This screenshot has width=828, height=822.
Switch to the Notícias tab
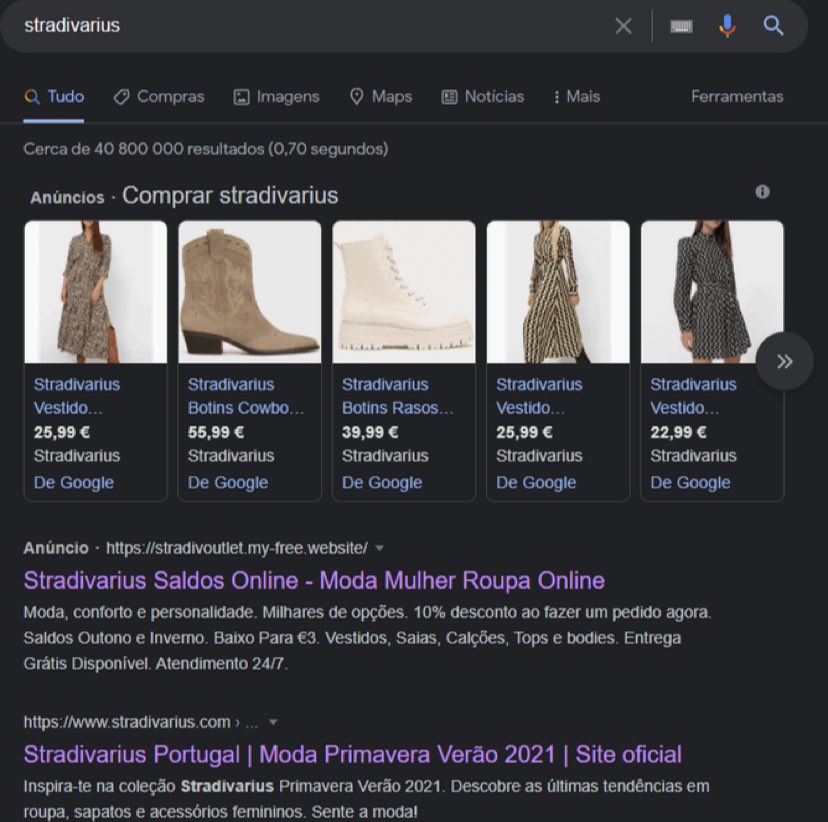[483, 97]
